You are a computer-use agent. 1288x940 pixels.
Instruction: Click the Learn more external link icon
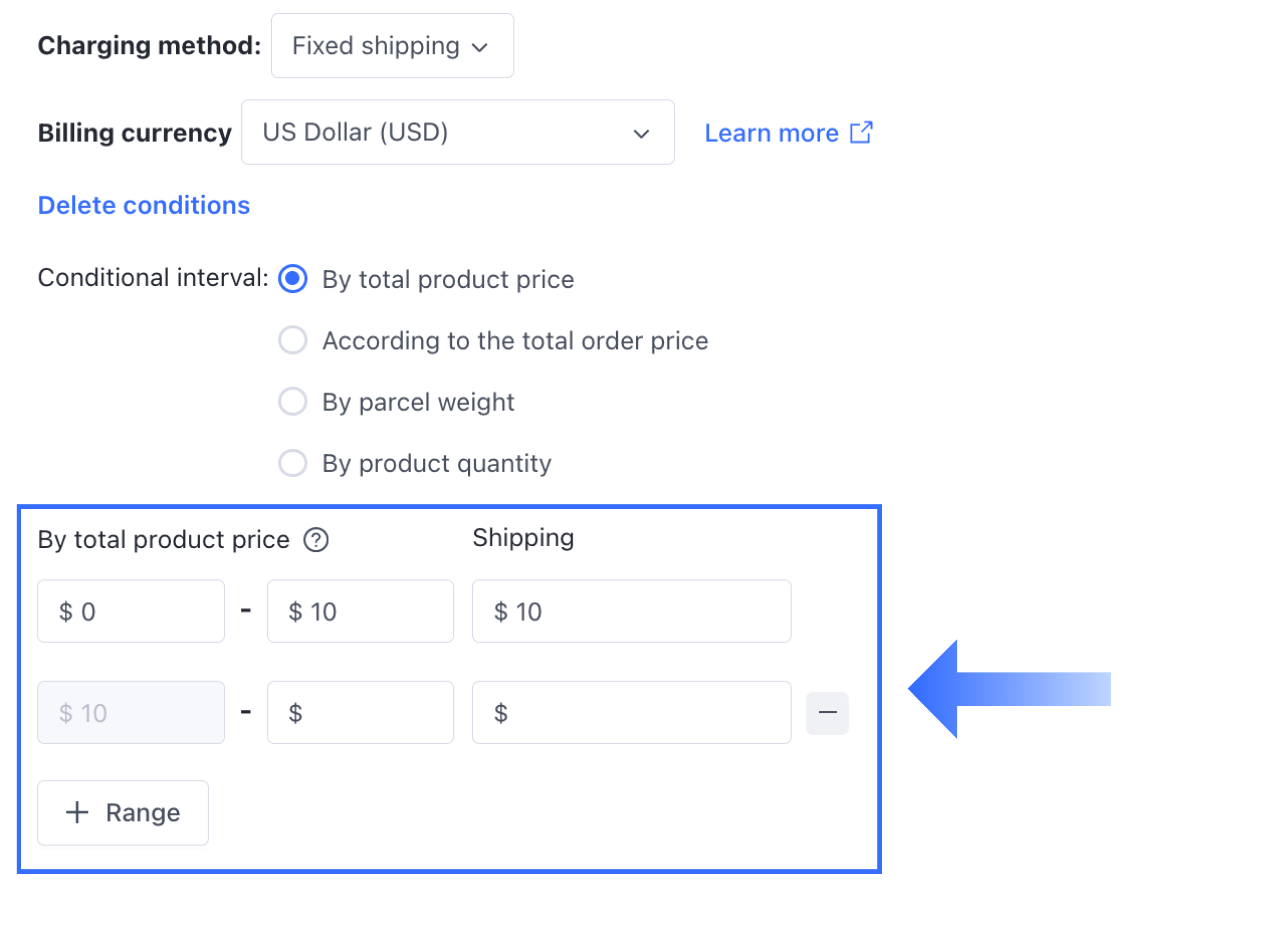(861, 133)
